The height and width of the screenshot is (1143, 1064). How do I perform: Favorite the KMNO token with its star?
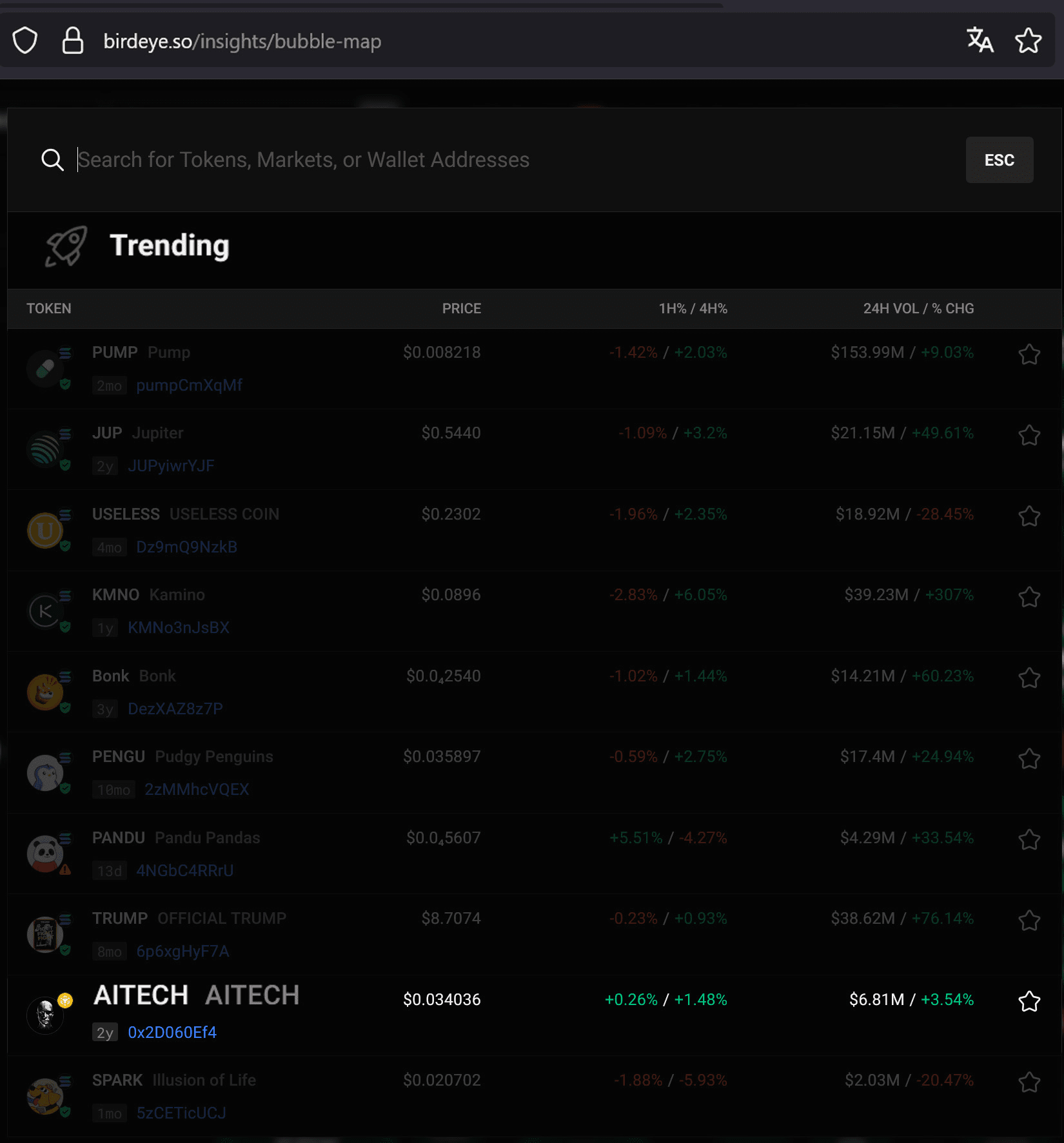point(1029,597)
